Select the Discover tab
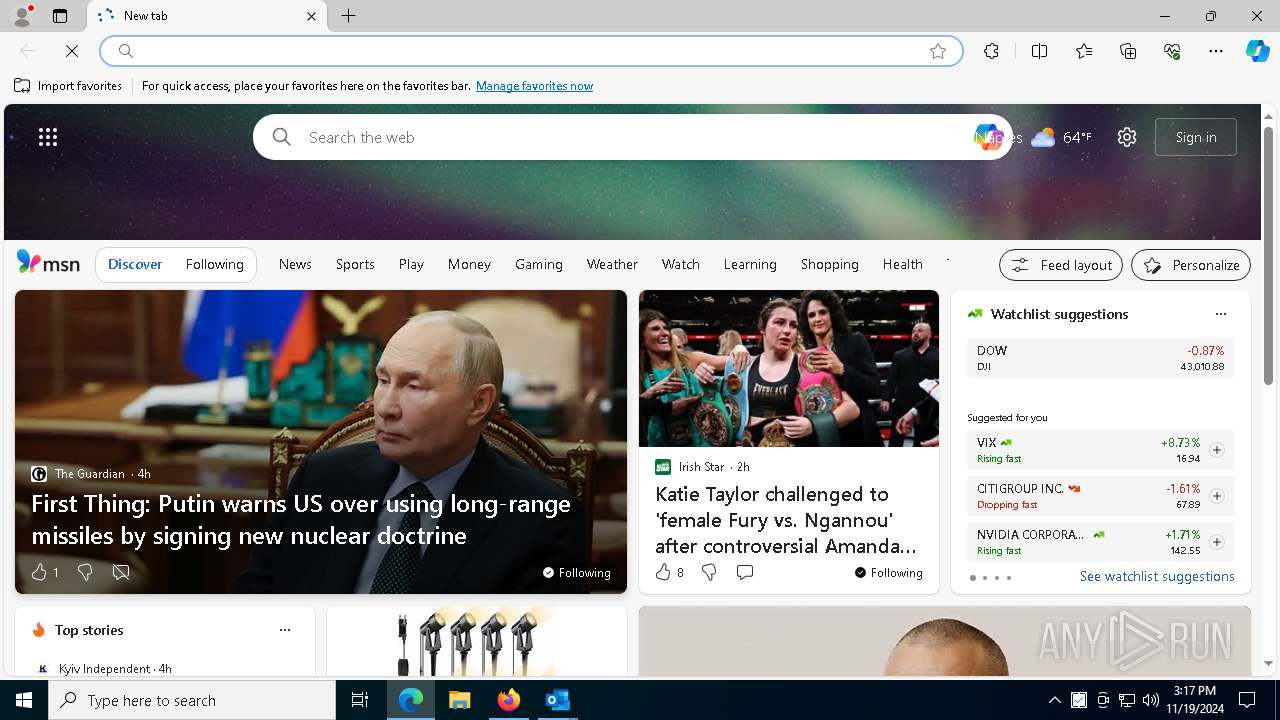The image size is (1280, 720). coord(135,264)
